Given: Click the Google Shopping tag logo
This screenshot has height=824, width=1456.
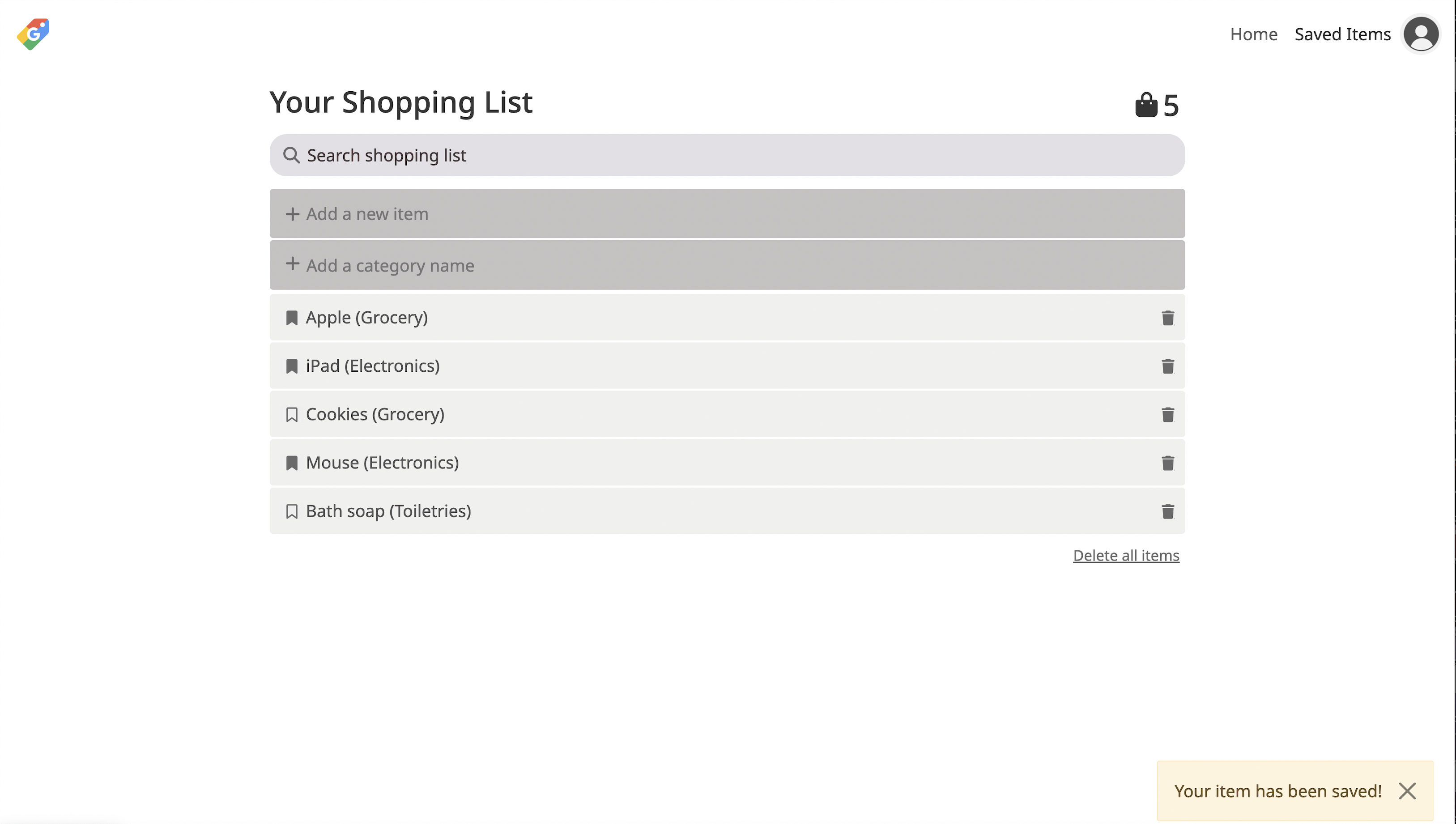Looking at the screenshot, I should [33, 34].
